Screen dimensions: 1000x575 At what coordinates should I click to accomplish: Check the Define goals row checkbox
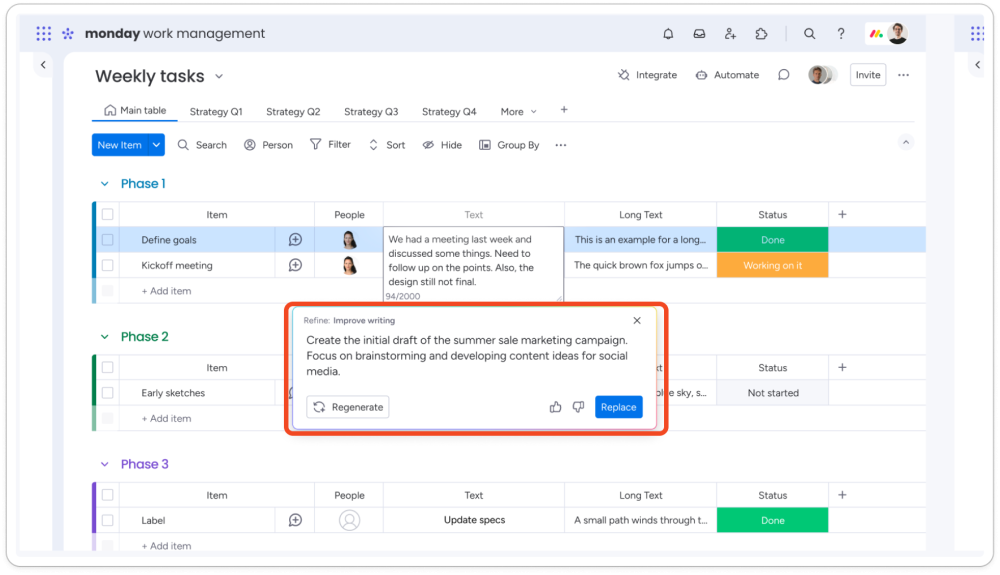(x=107, y=240)
